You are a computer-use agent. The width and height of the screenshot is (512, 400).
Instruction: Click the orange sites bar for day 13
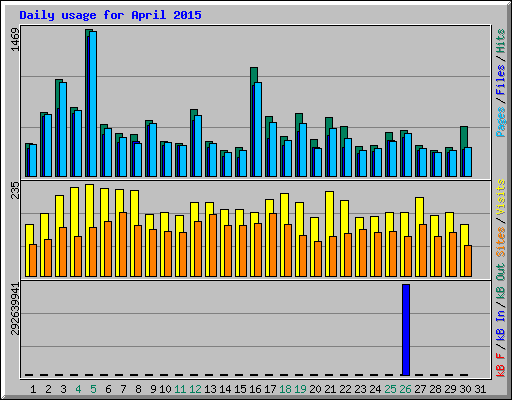pos(213,246)
